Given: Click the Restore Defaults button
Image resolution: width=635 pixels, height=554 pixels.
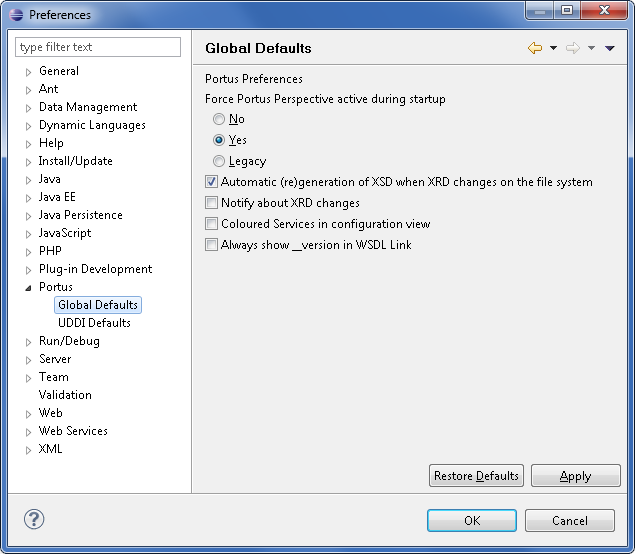Looking at the screenshot, I should tap(476, 476).
